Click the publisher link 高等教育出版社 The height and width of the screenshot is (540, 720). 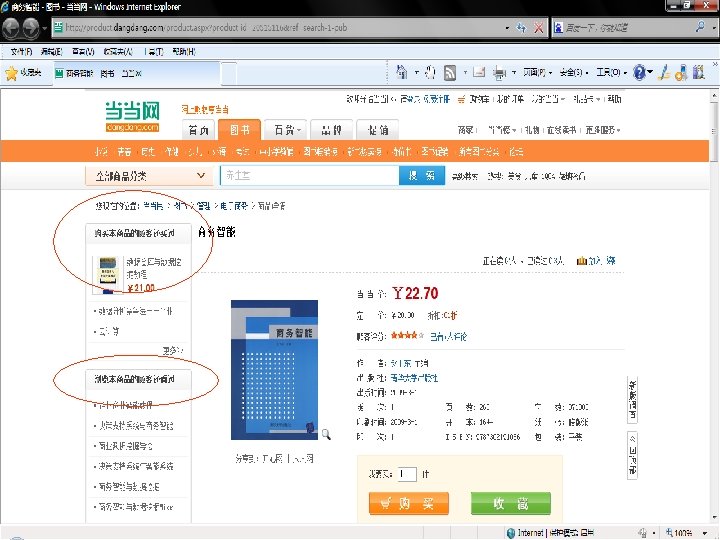coord(414,377)
